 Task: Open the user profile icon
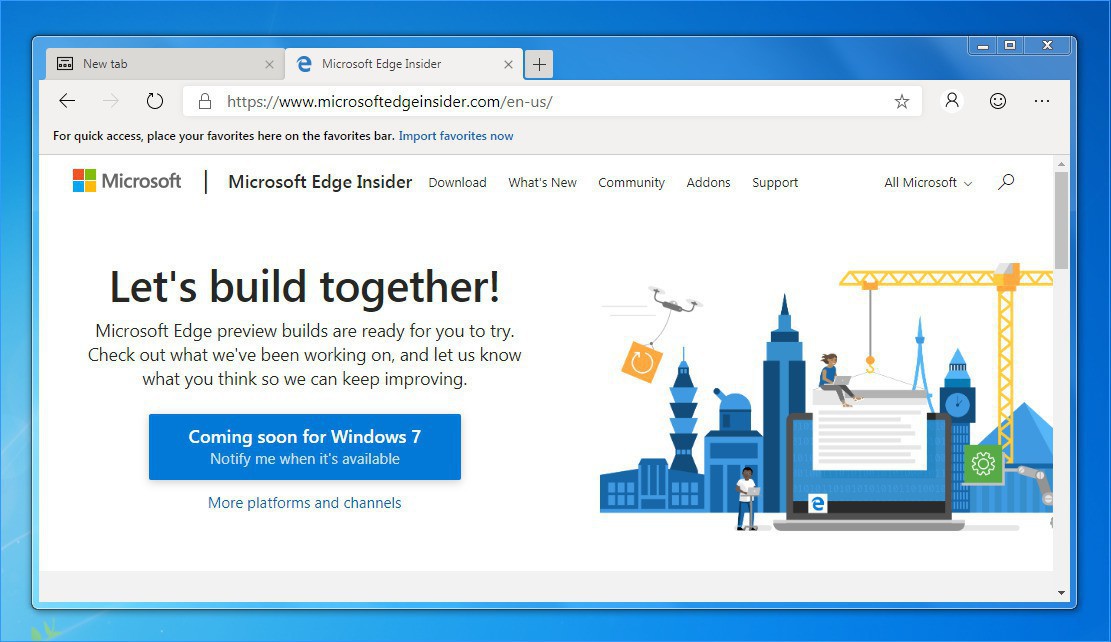coord(952,101)
